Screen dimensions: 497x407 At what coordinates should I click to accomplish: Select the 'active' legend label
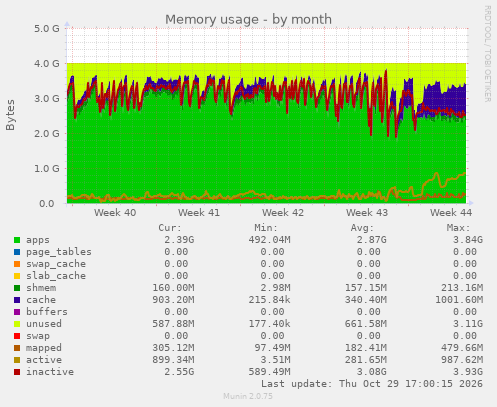(x=44, y=360)
